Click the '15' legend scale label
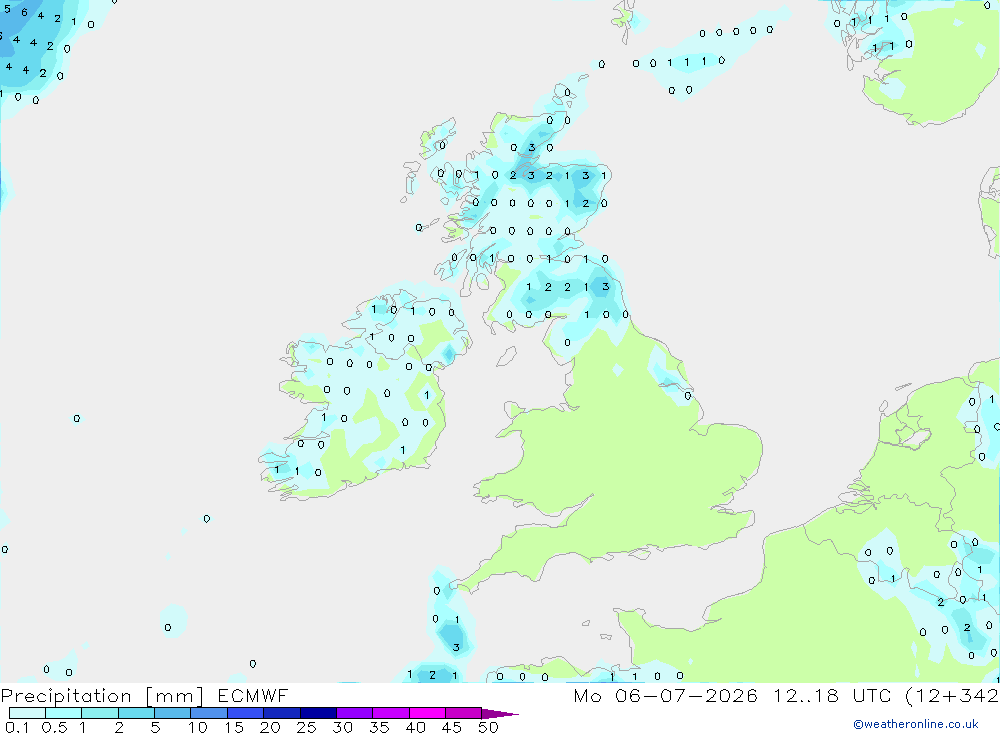 [x=234, y=727]
